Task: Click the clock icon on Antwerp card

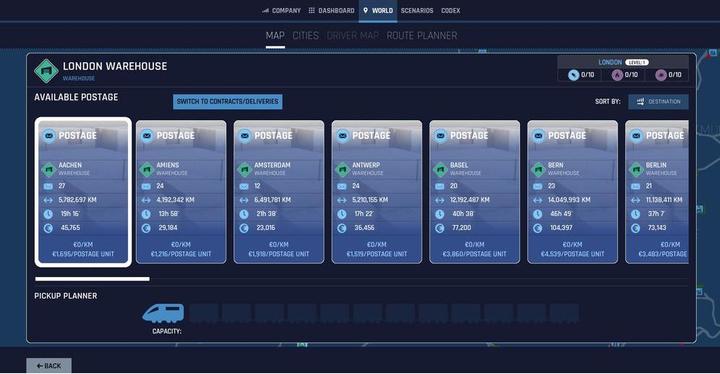Action: click(x=342, y=214)
